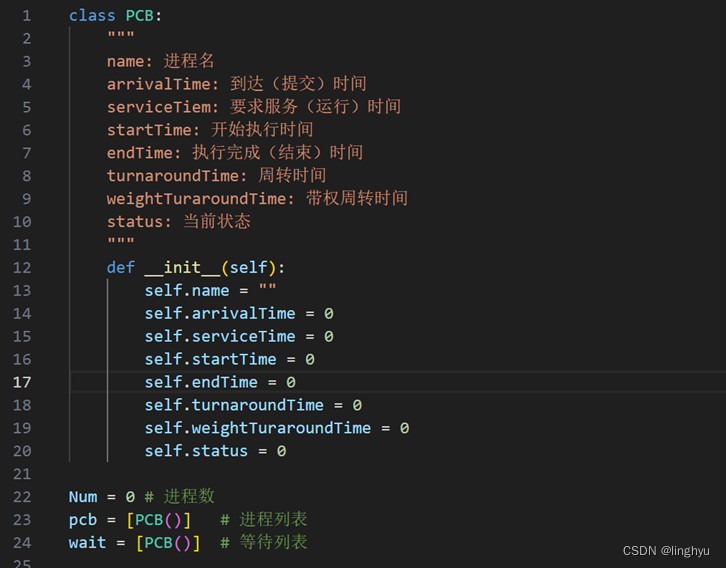Click the 'def' keyword on line 12

121,268
